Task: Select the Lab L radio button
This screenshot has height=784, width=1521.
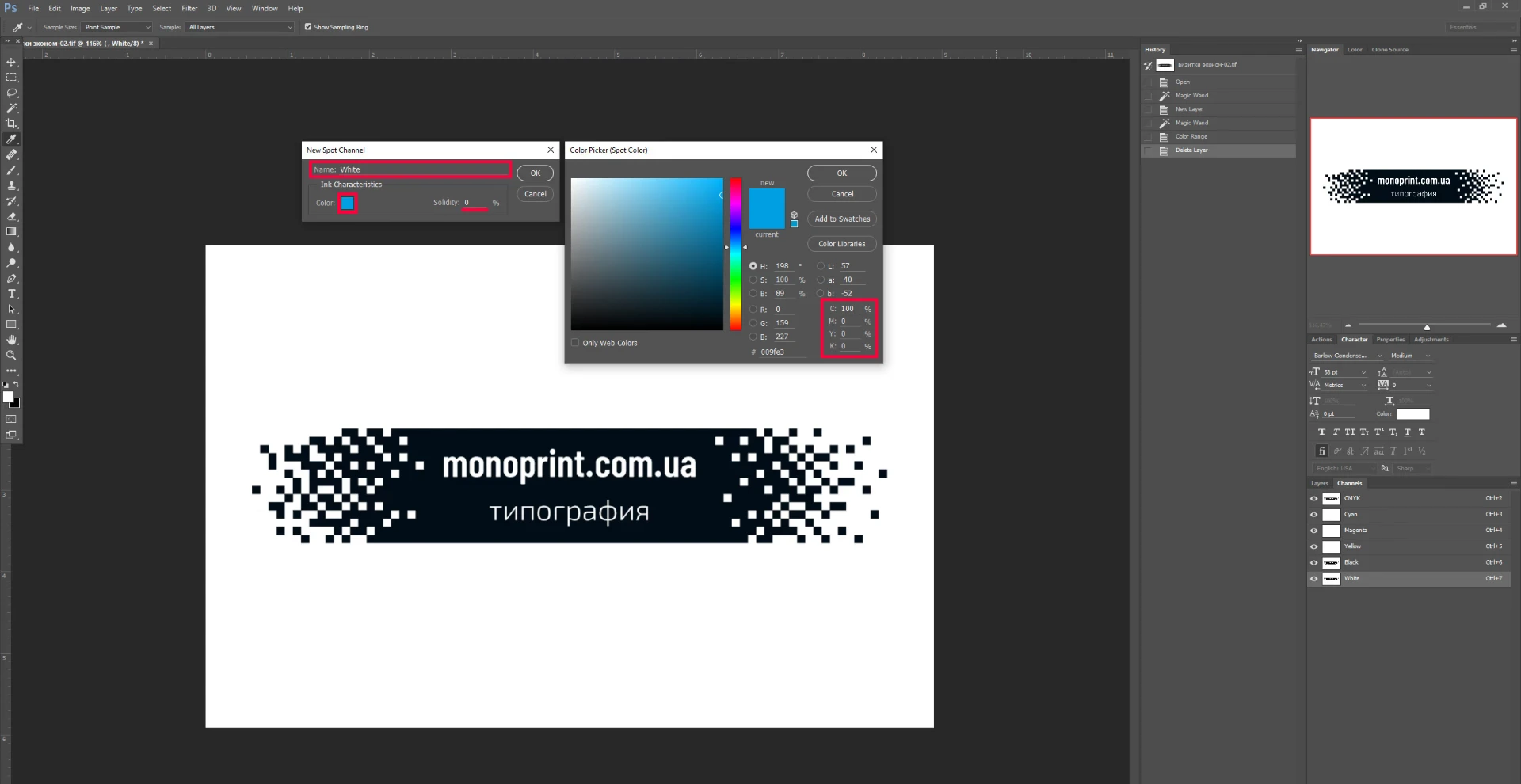Action: click(x=821, y=266)
